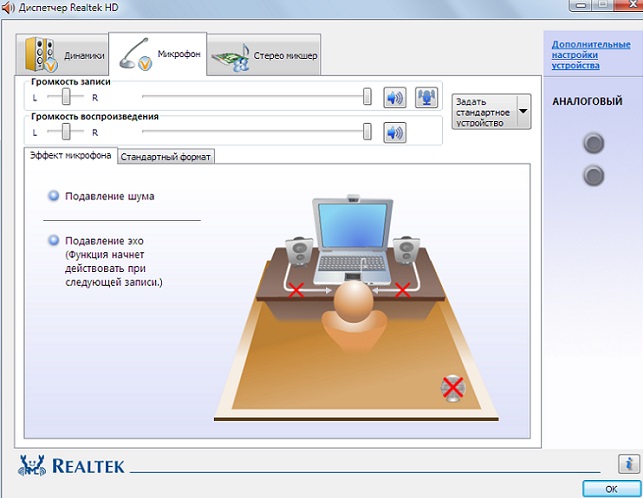Viewport: 643px width, 498px height.
Task: Enable noise suppression (Подавление шума)
Action: point(54,197)
